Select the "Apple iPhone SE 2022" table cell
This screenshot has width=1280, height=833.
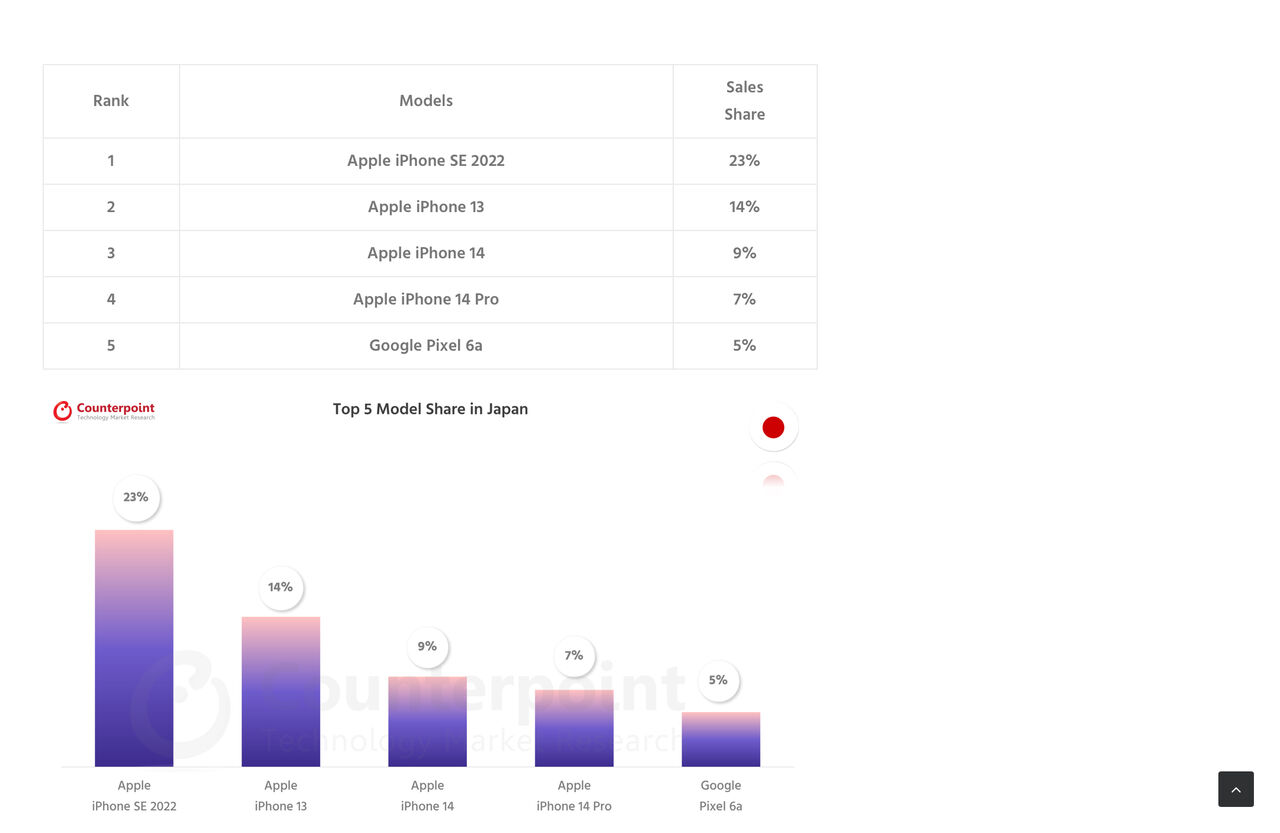426,161
